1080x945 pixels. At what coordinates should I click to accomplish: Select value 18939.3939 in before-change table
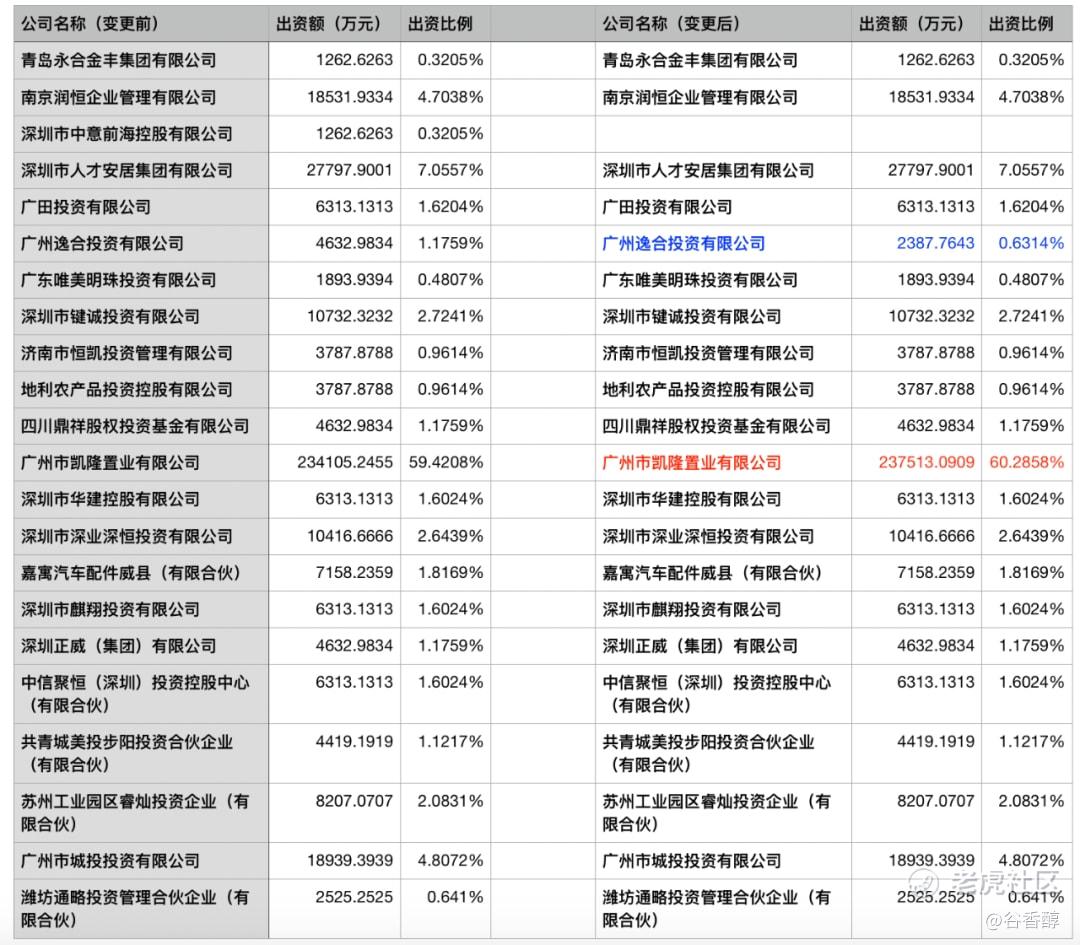tap(350, 860)
